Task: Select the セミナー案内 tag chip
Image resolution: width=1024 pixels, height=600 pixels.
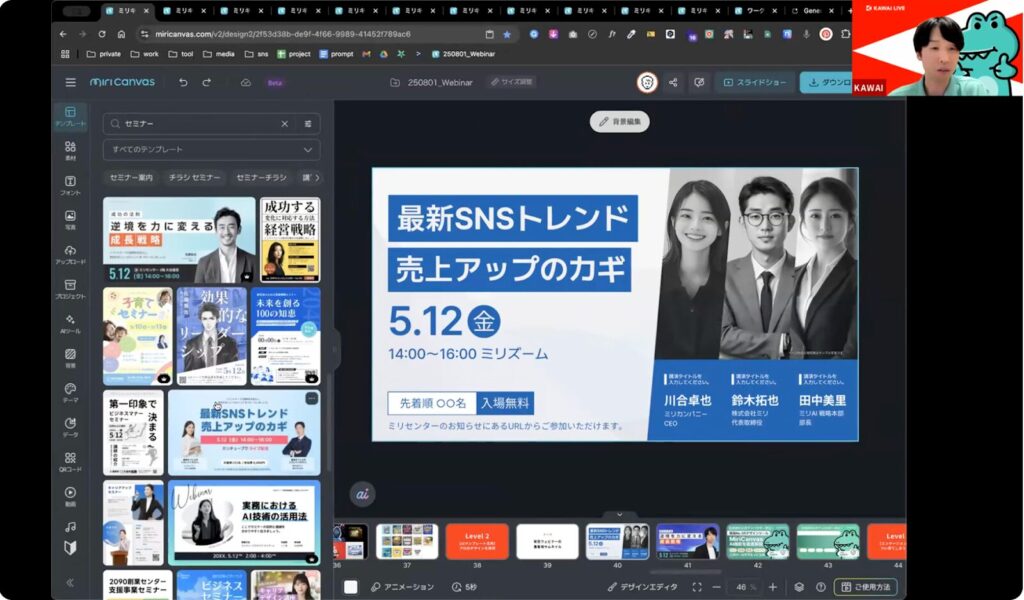Action: tap(131, 177)
